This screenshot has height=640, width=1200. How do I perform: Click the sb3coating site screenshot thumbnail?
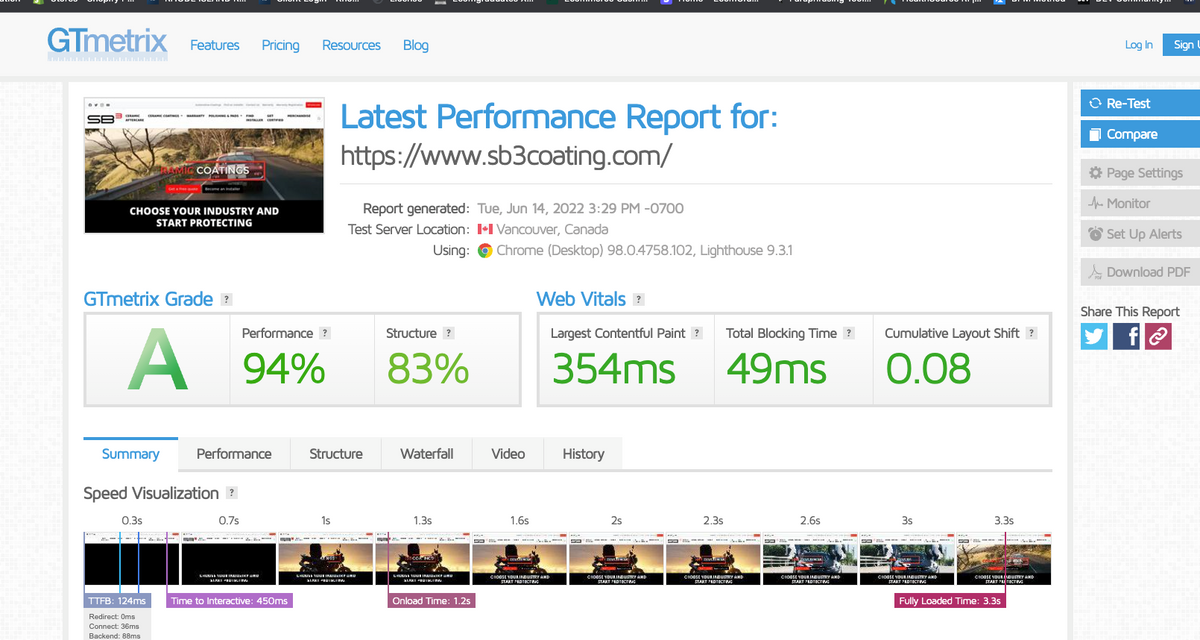204,165
